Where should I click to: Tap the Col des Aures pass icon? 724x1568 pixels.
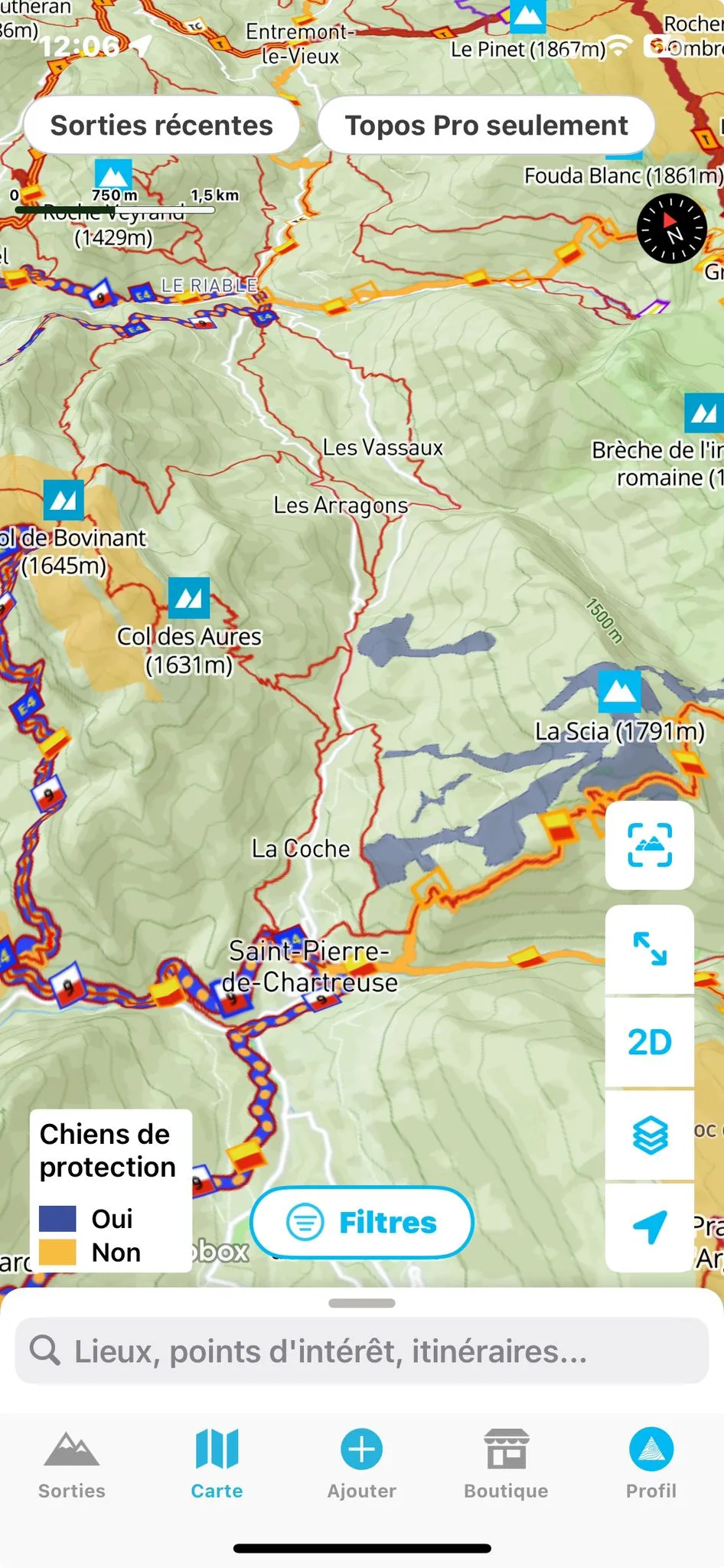coord(189,598)
